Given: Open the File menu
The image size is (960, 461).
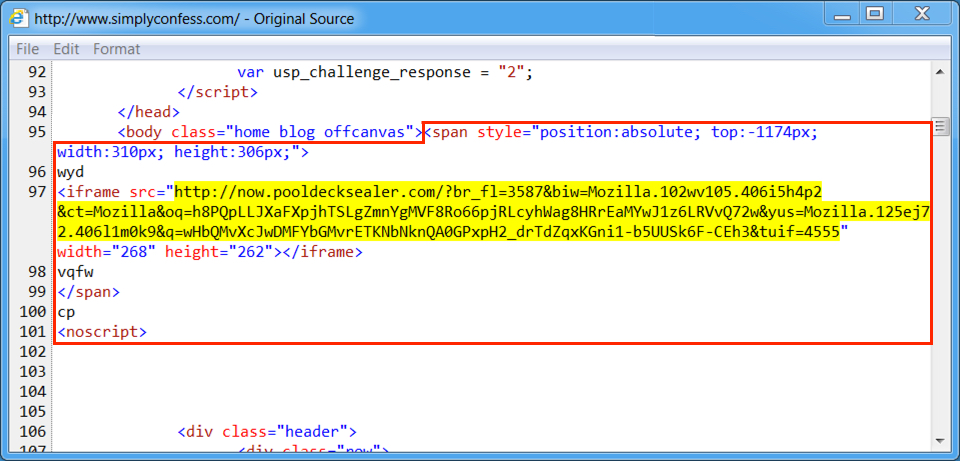Looking at the screenshot, I should pos(28,49).
